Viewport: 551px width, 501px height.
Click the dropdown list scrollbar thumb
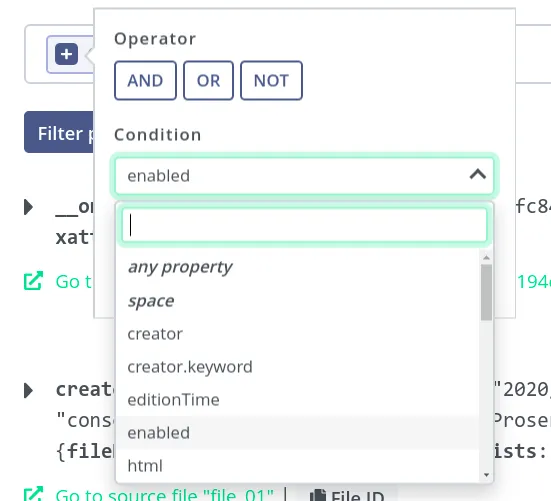pos(486,292)
